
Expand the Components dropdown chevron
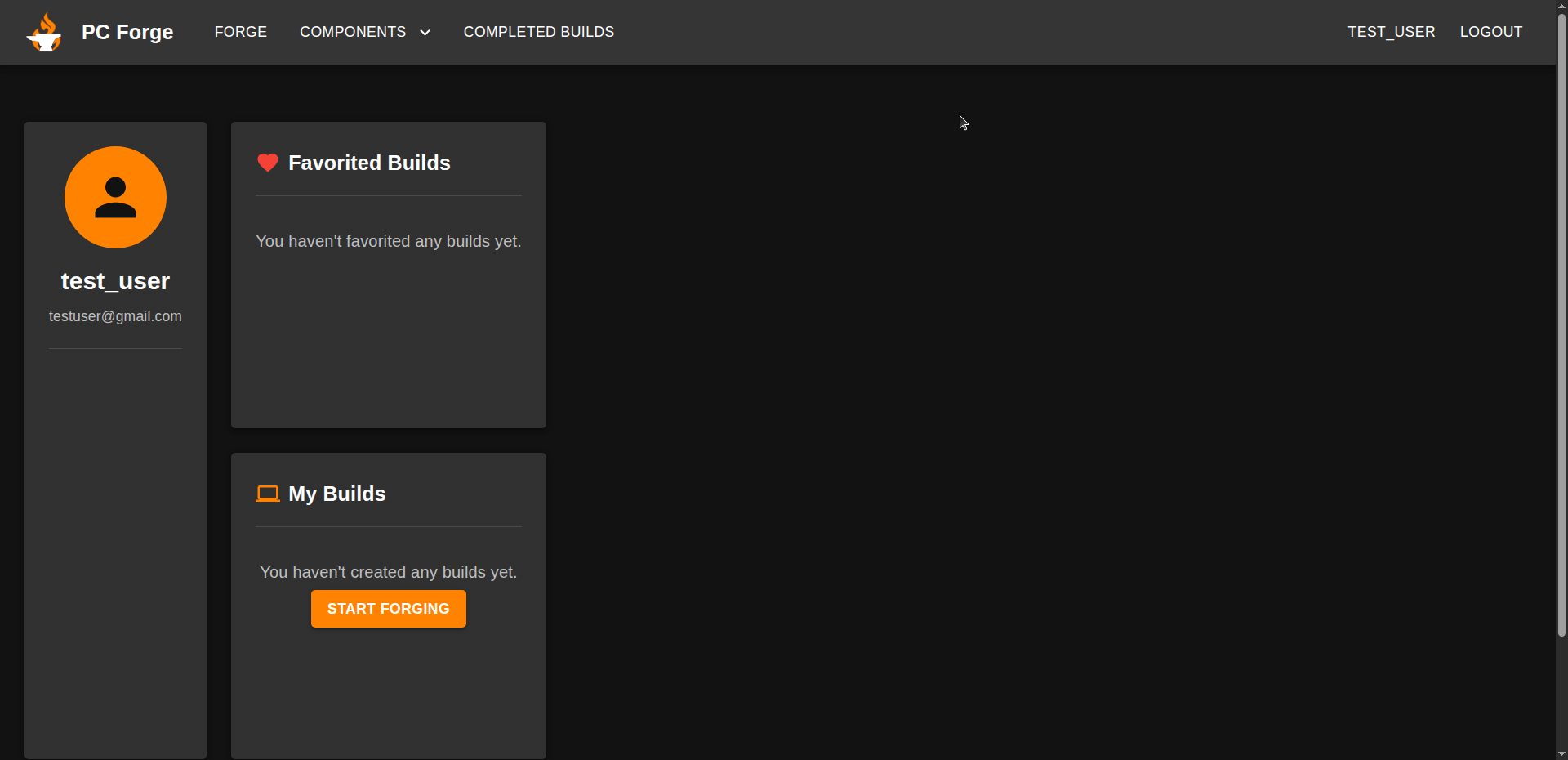click(x=425, y=33)
